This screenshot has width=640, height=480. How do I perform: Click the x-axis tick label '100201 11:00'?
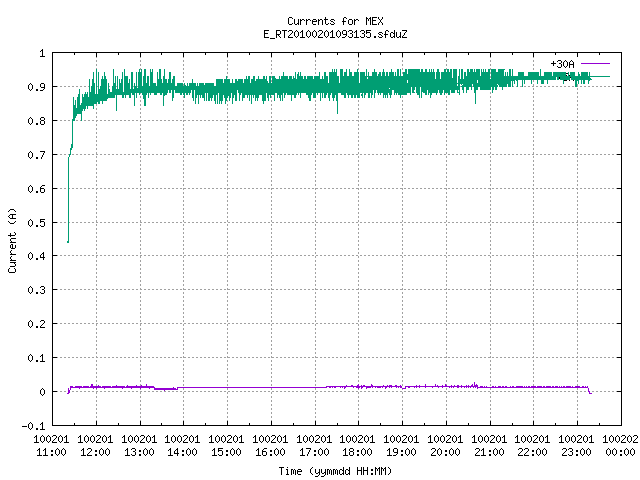[x=51, y=446]
